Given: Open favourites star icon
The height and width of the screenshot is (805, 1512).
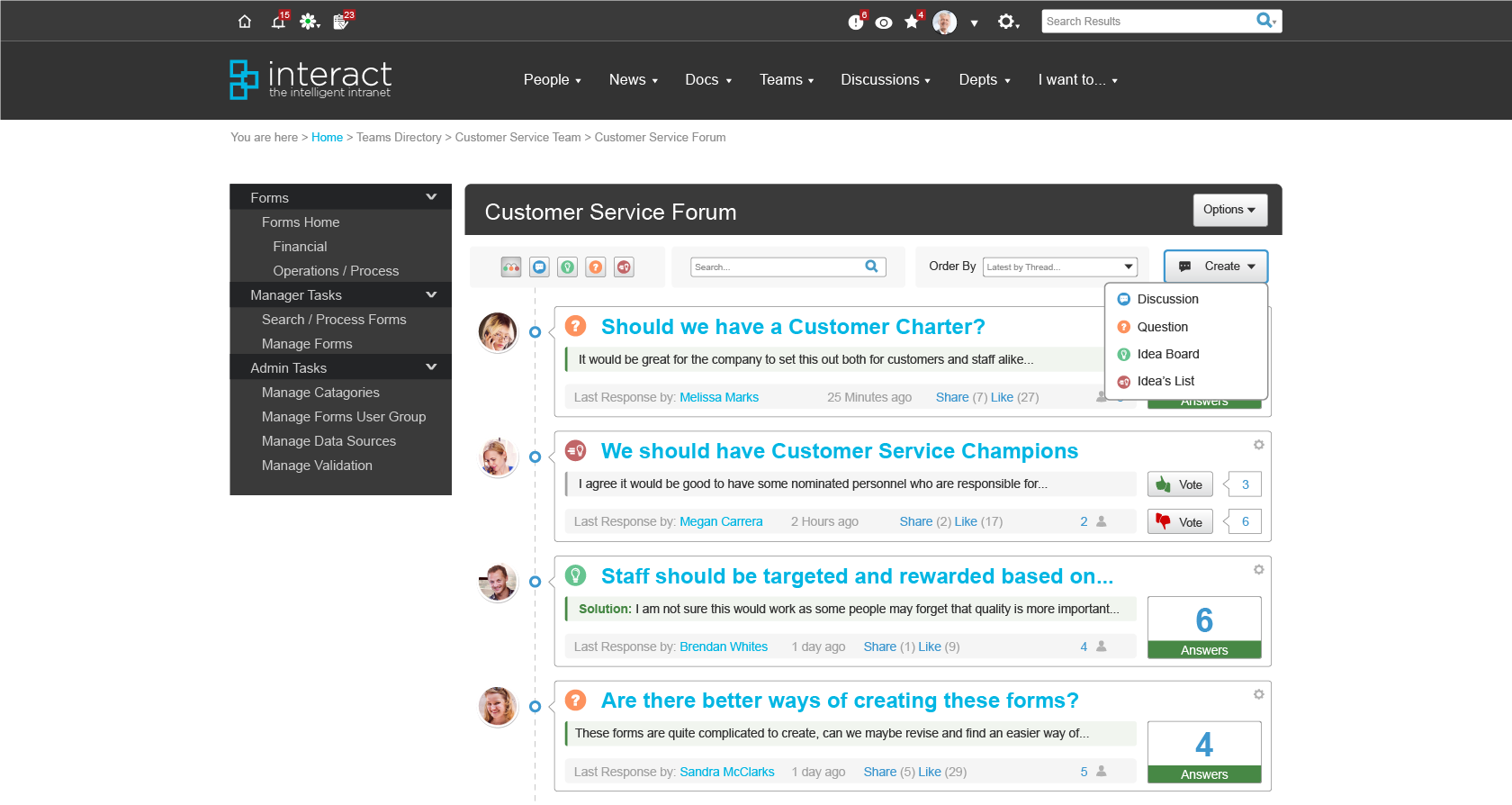Looking at the screenshot, I should pos(912,22).
